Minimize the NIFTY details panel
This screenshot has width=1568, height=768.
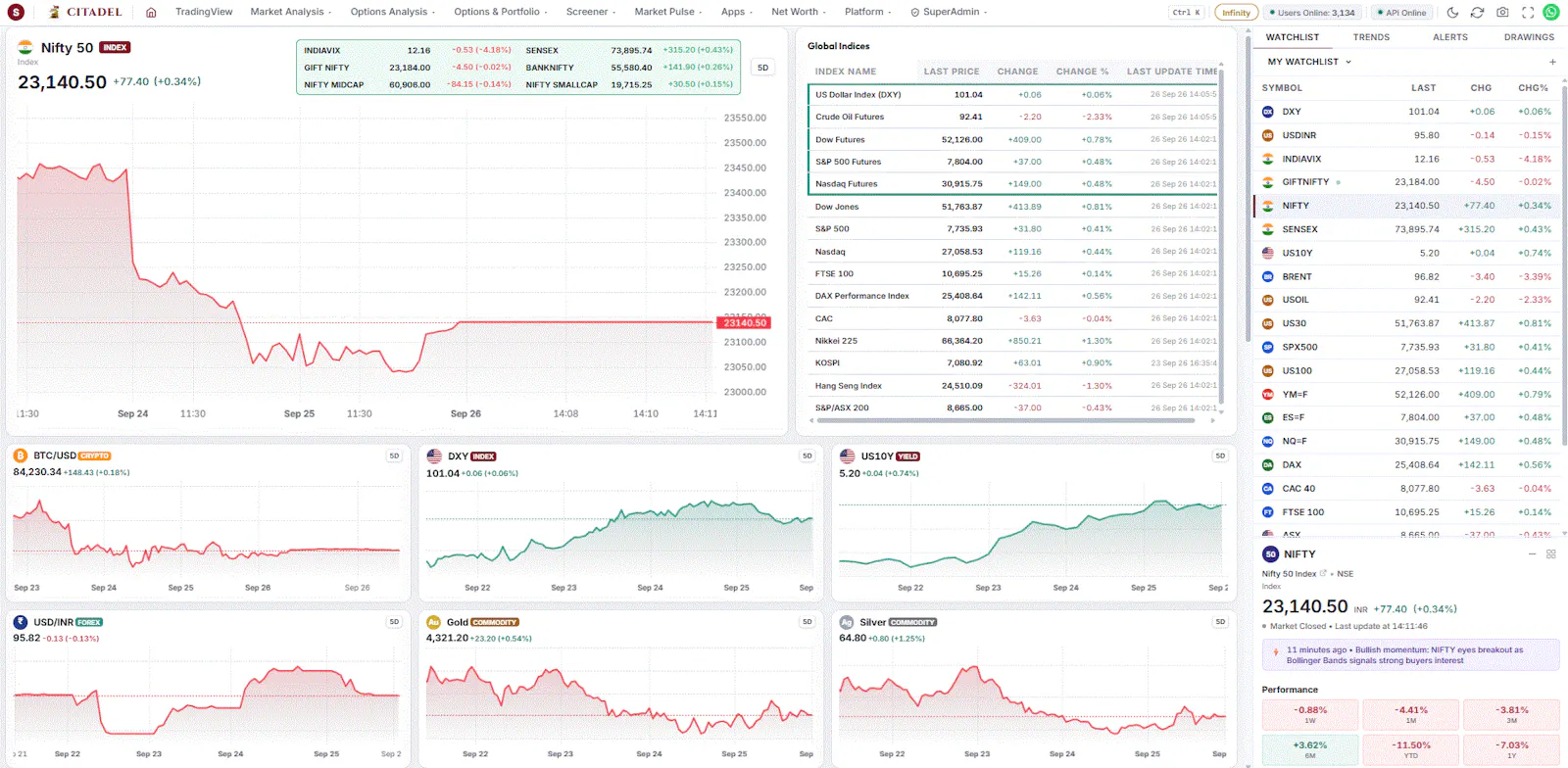click(x=1533, y=554)
